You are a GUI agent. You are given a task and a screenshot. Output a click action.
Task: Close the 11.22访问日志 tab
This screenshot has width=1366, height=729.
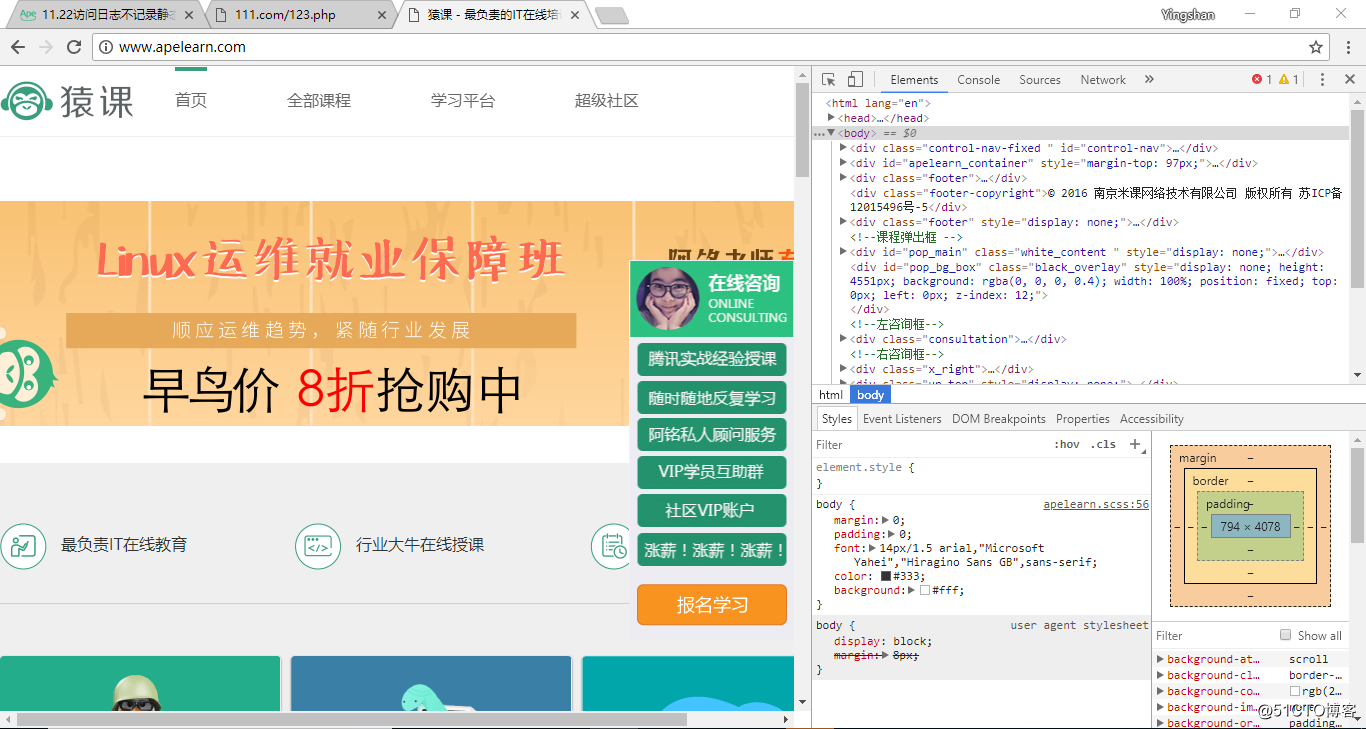[188, 15]
